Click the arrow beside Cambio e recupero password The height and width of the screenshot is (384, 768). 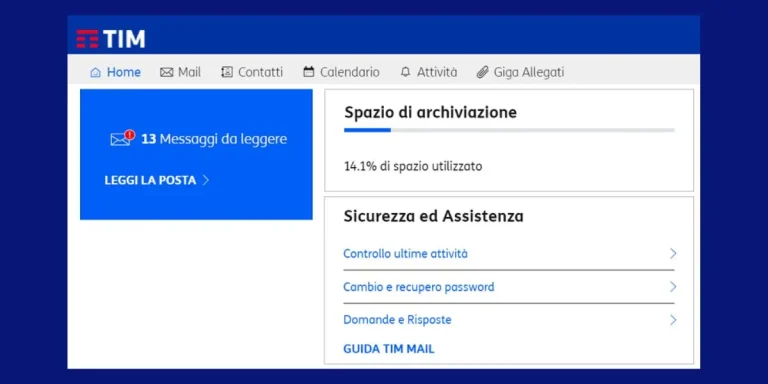click(673, 287)
